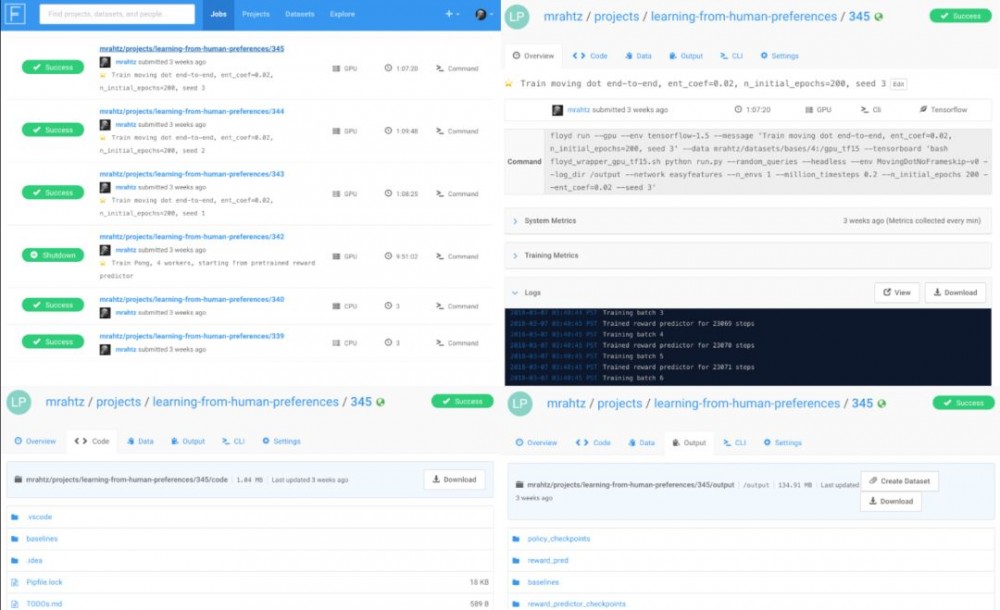
Task: Click mrahtz breadcrumb in top-right panel
Action: tap(562, 17)
